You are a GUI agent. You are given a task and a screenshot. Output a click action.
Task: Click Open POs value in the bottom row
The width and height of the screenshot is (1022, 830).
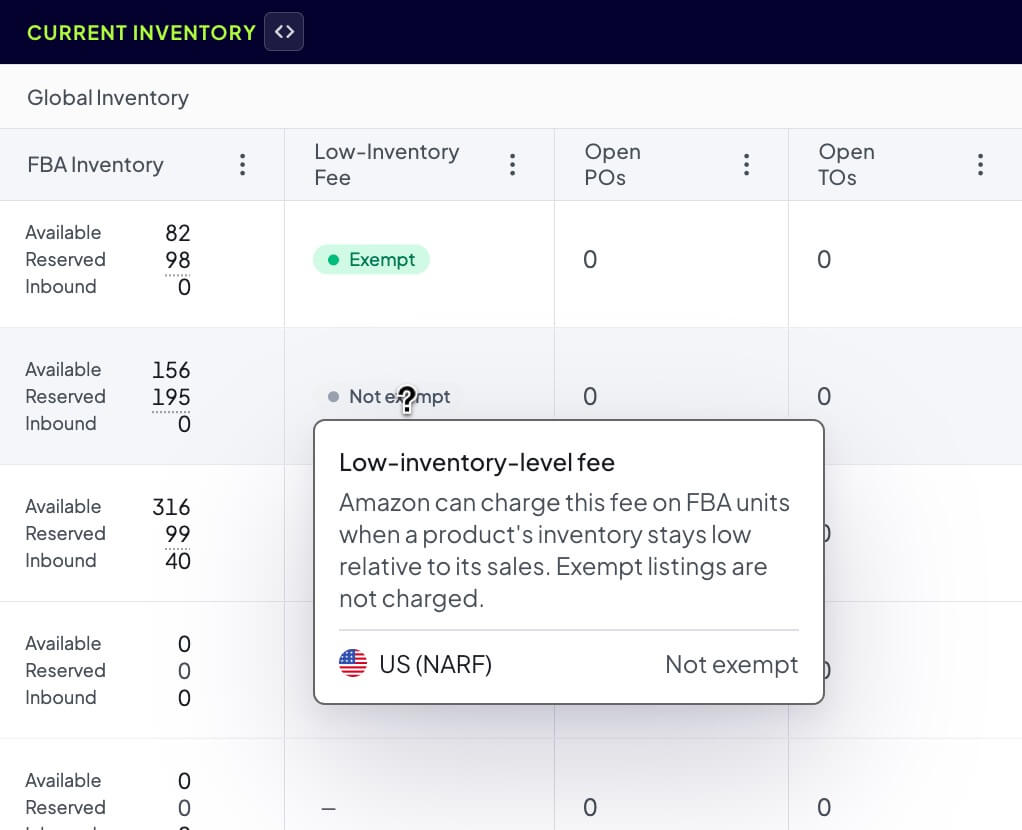[x=590, y=807]
